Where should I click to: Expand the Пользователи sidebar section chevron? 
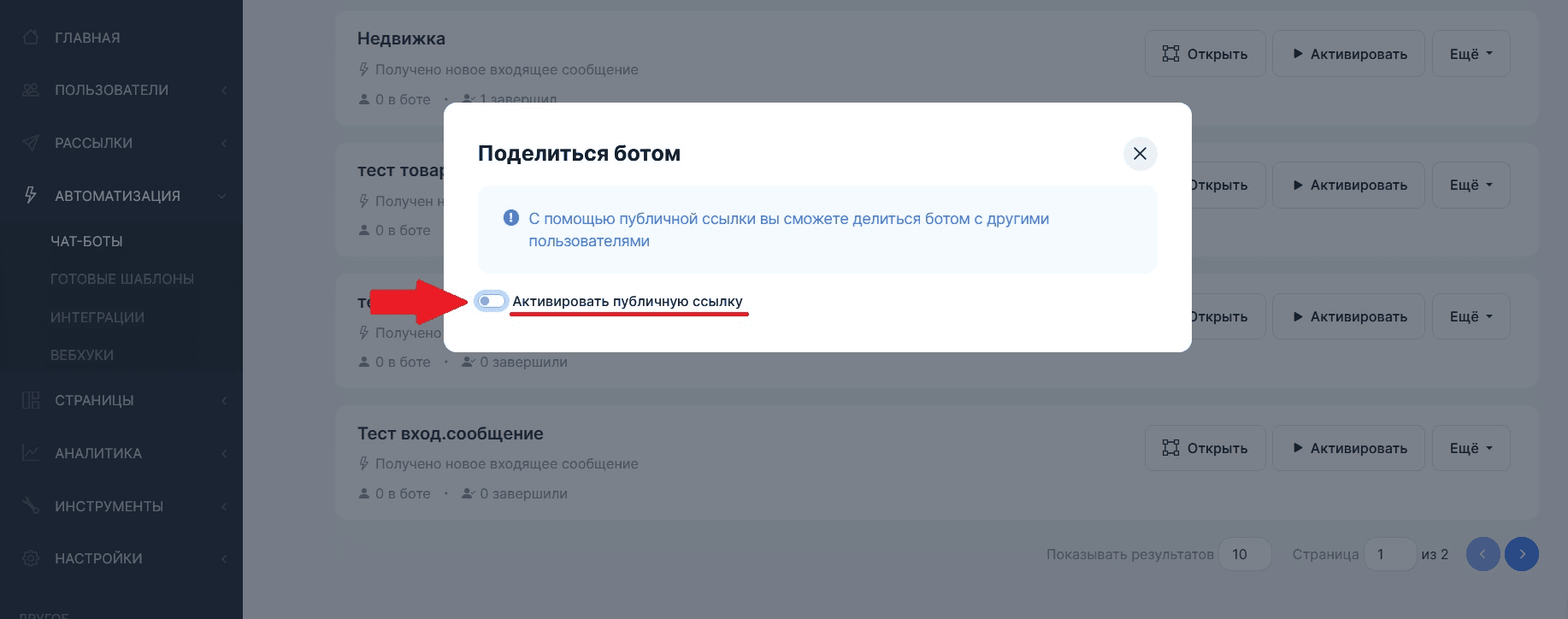[x=224, y=91]
